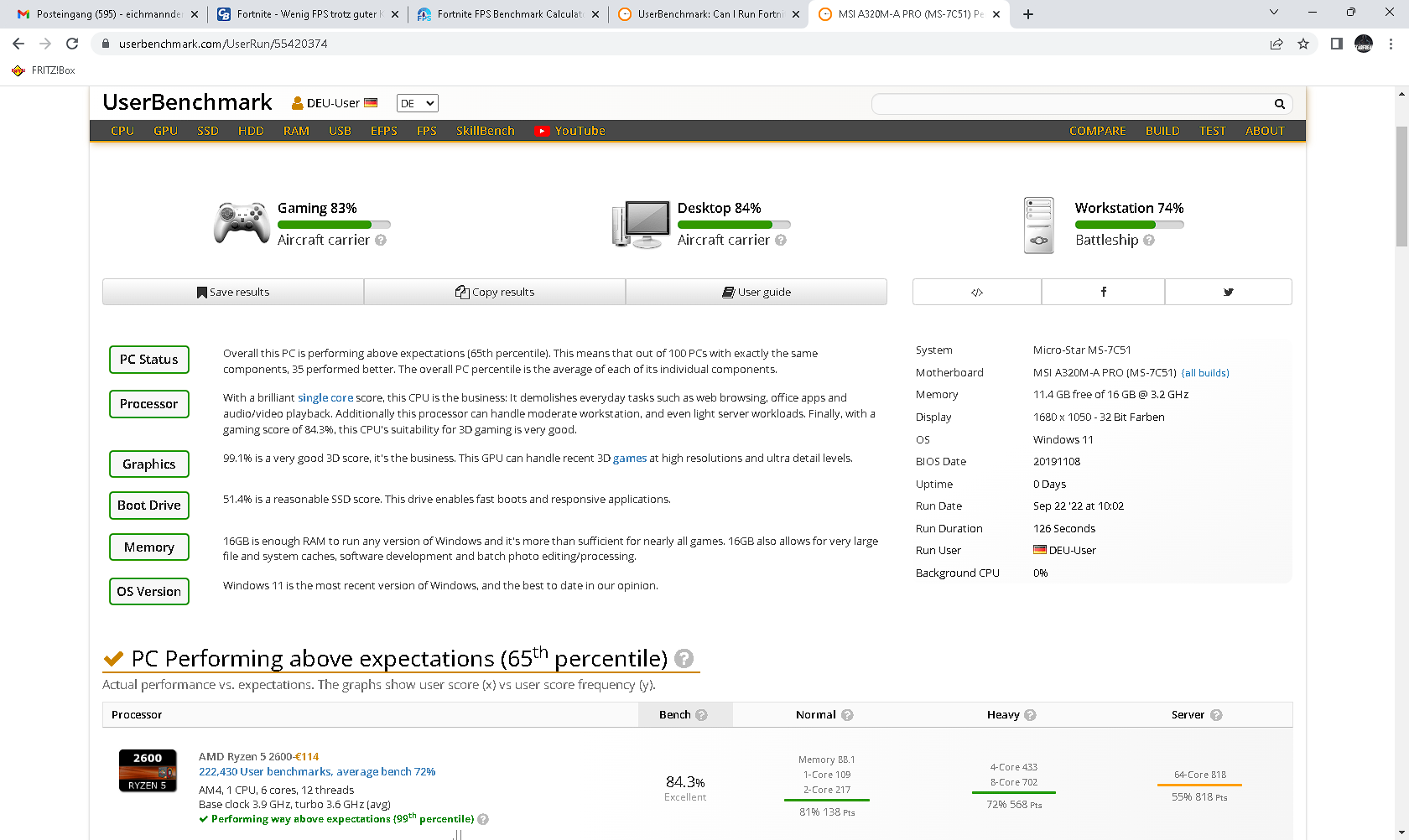
Task: Click help icon beside Performing way above expectations
Action: [x=483, y=819]
